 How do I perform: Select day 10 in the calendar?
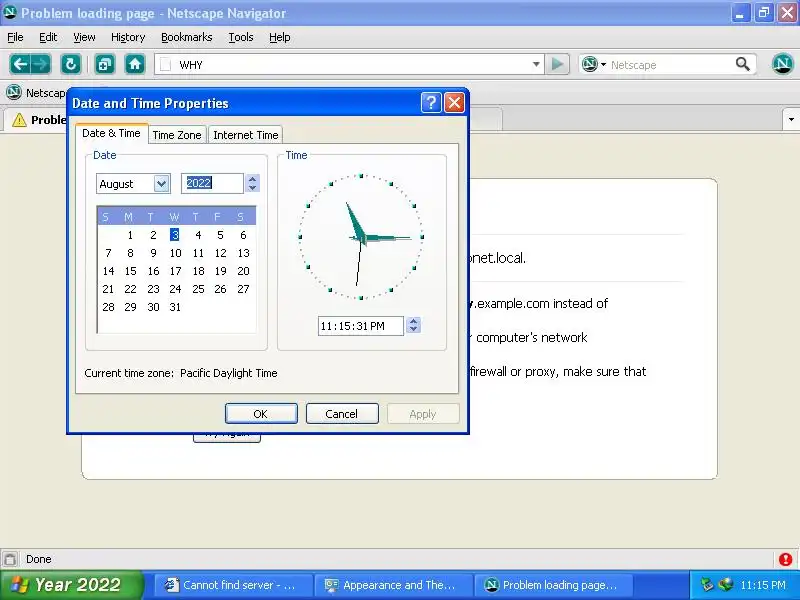pos(176,253)
